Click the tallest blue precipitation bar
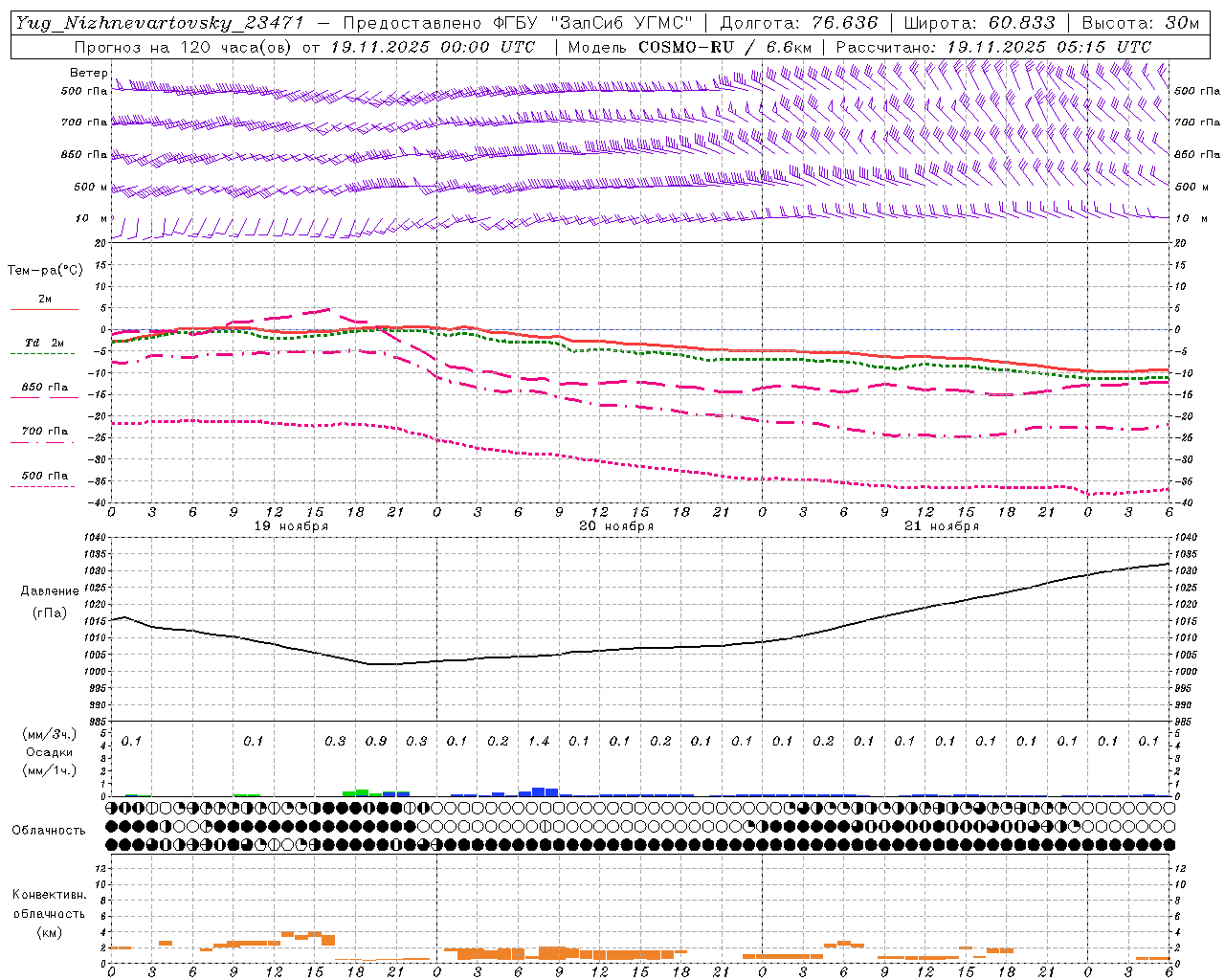Viewport: 1225px width, 980px height. pos(539,791)
